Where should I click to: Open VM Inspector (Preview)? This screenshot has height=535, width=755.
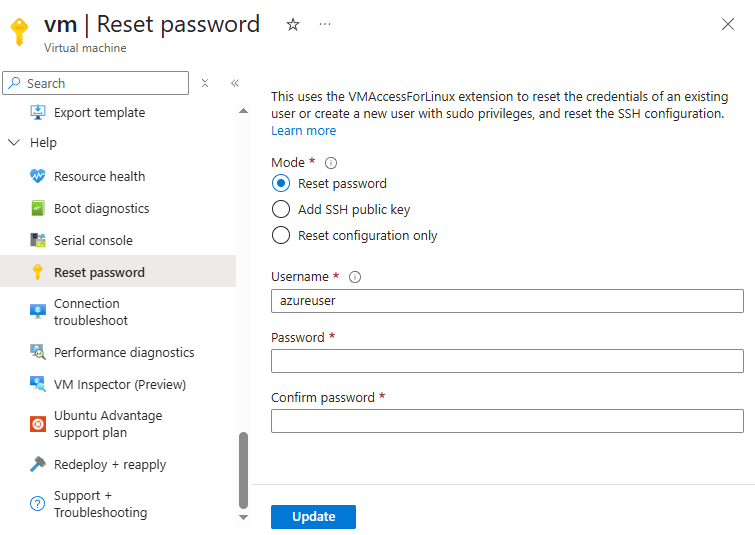(120, 385)
